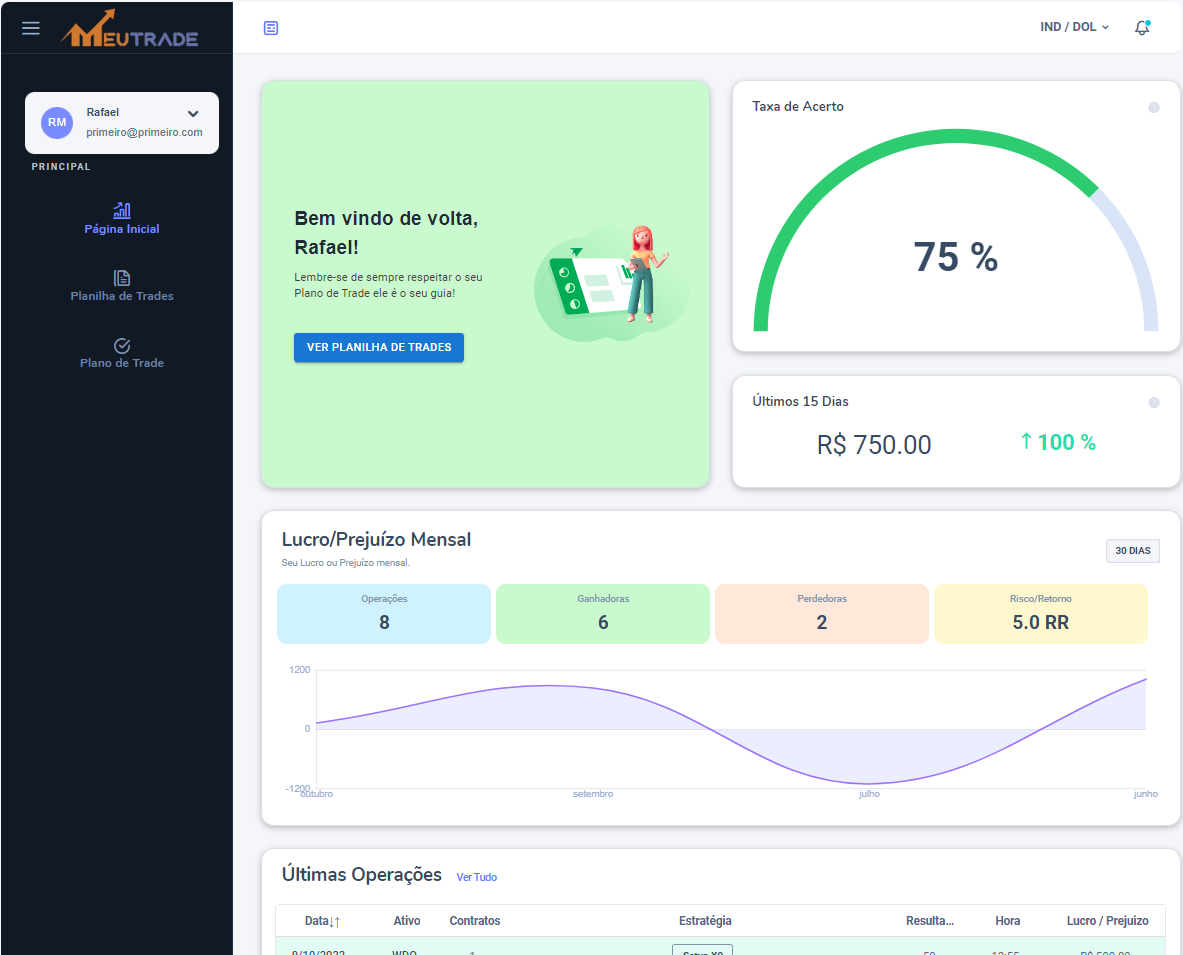
Task: Click the RM avatar circle
Action: [57, 122]
